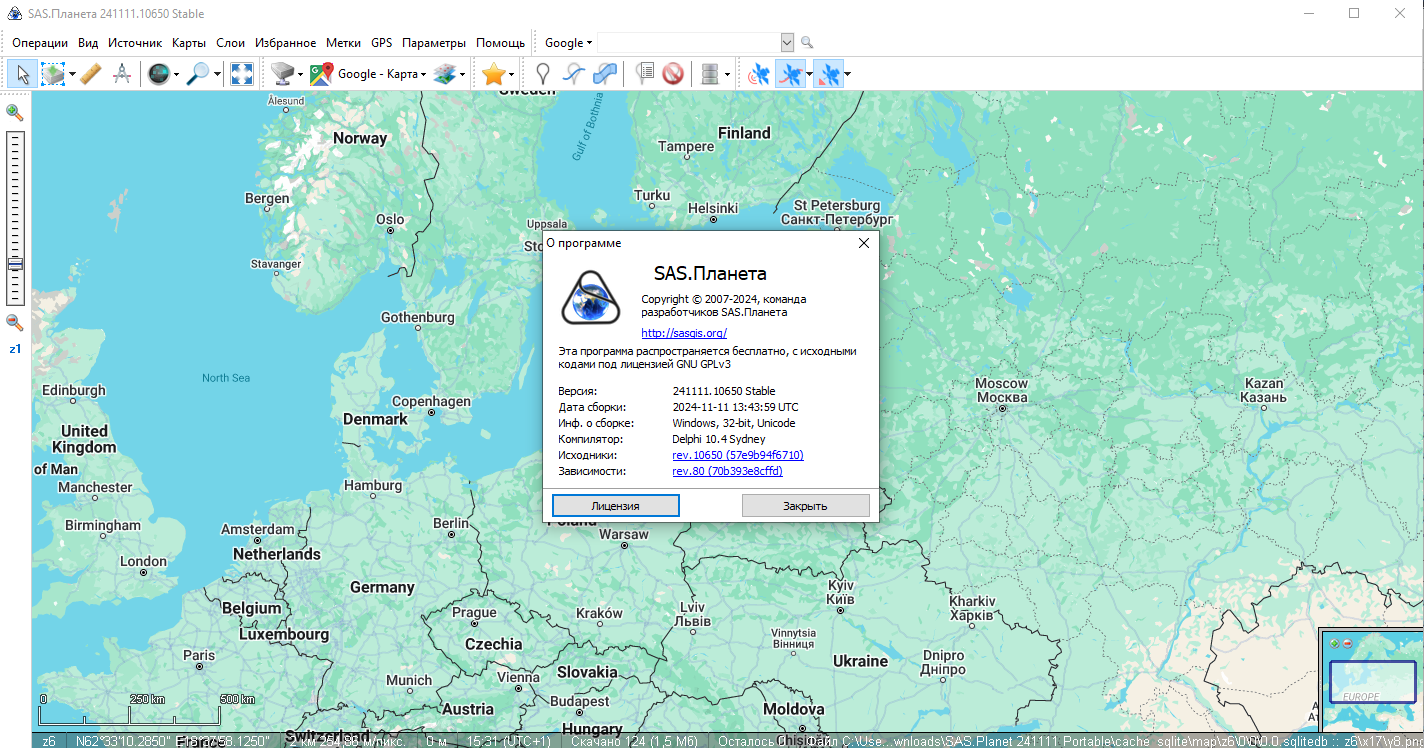1424x748 pixels.
Task: Open the Вид menu
Action: [x=88, y=43]
